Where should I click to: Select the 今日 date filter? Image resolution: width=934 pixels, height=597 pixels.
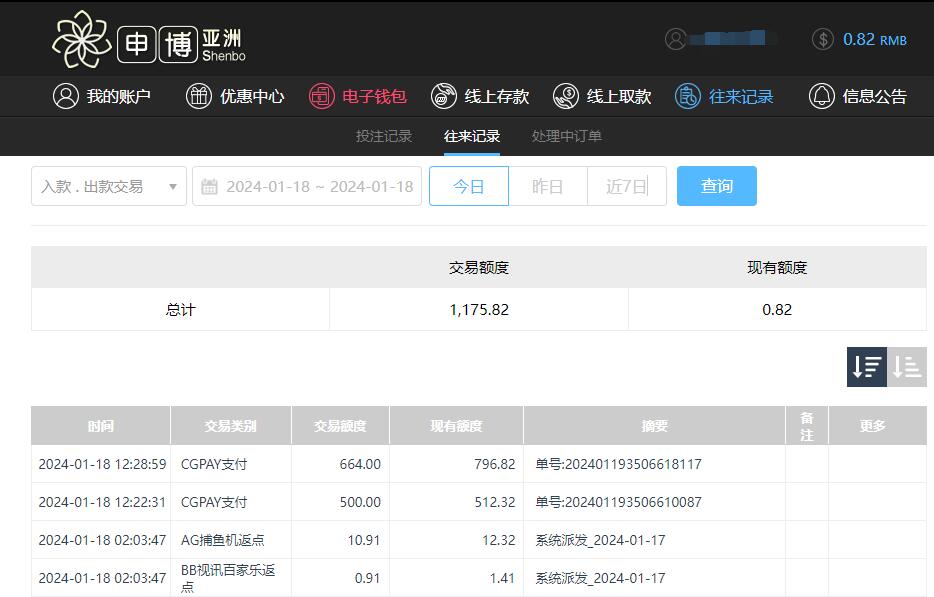click(x=469, y=186)
